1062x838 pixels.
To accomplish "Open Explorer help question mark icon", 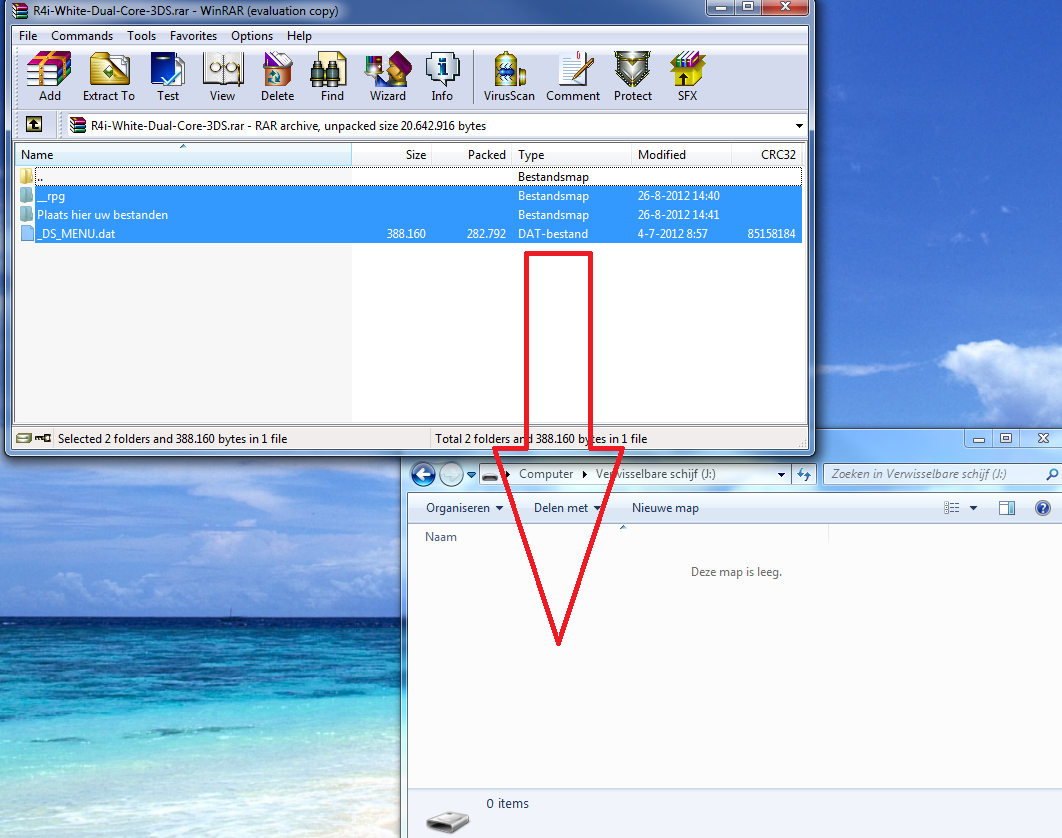I will click(x=1043, y=508).
